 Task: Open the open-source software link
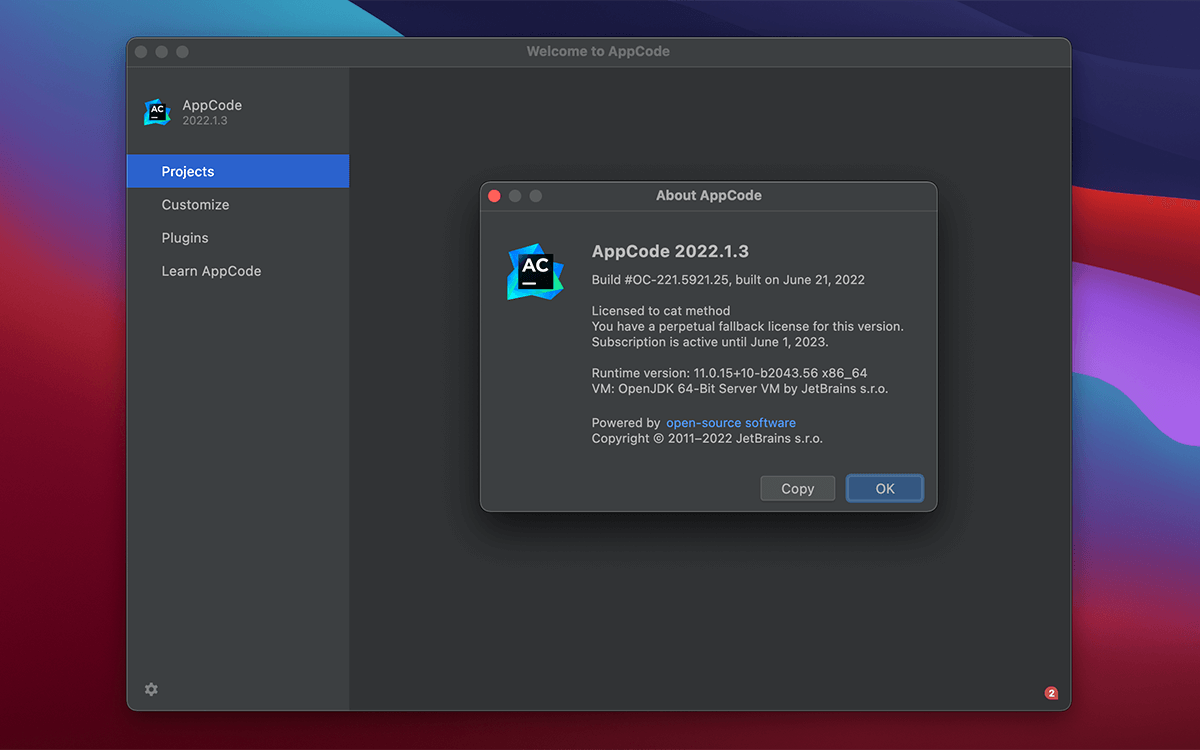pos(731,423)
